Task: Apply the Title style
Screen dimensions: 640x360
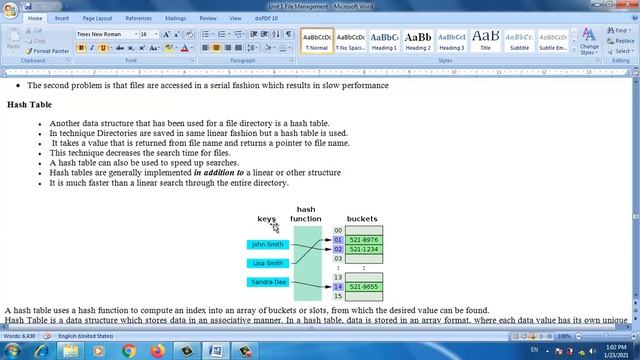Action: tap(485, 41)
